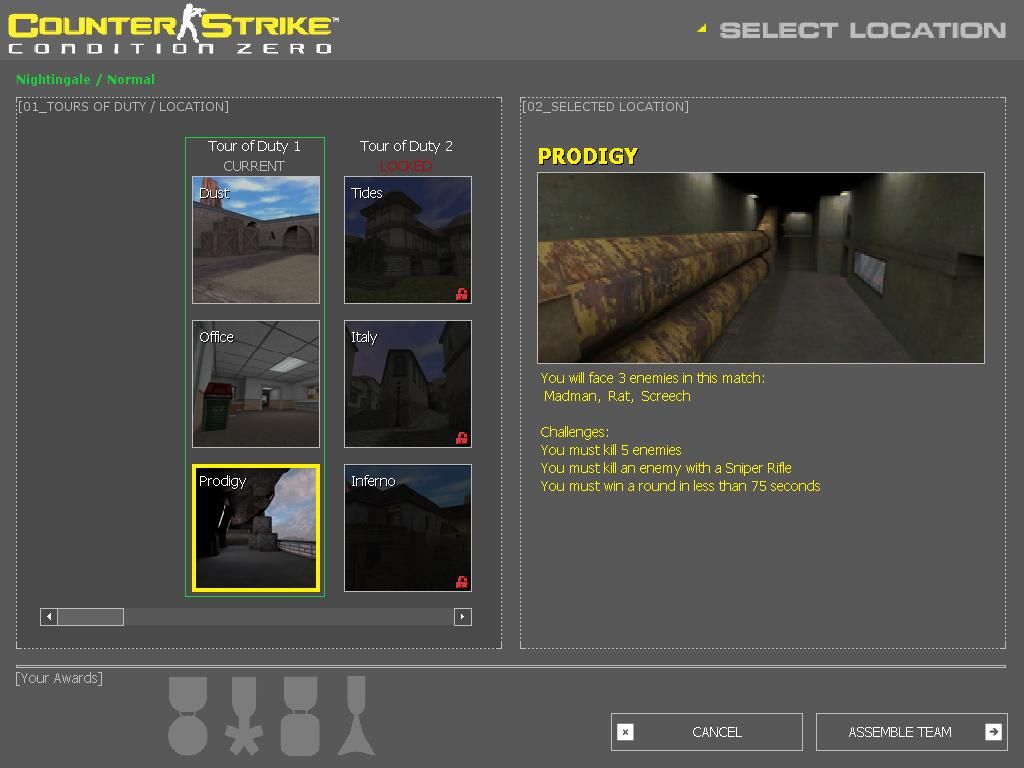1024x768 pixels.
Task: Choose the Prodigy map thumbnail
Action: tap(256, 528)
